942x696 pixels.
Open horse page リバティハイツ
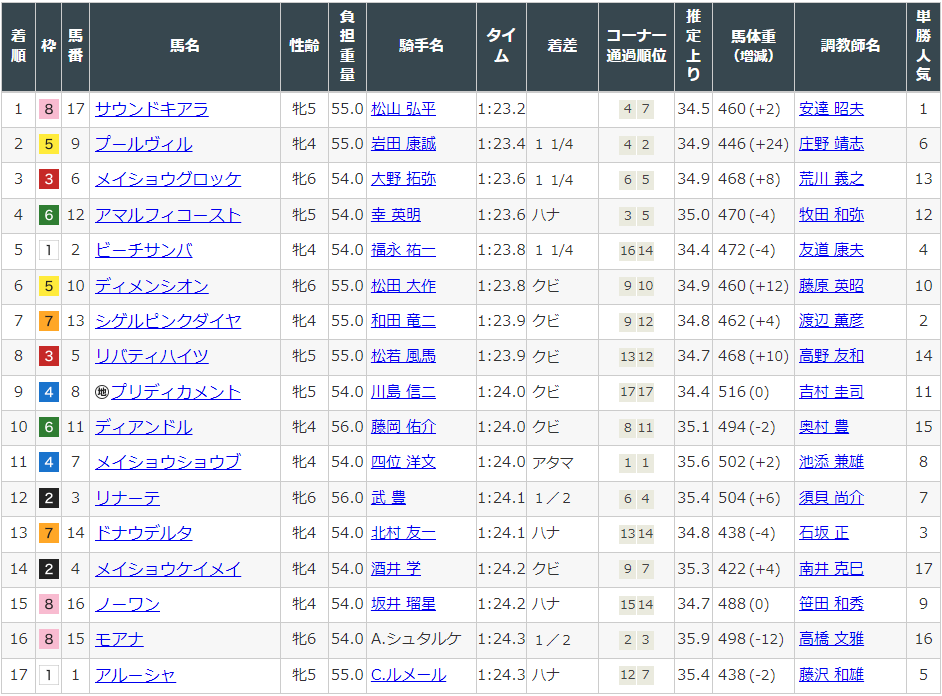151,357
